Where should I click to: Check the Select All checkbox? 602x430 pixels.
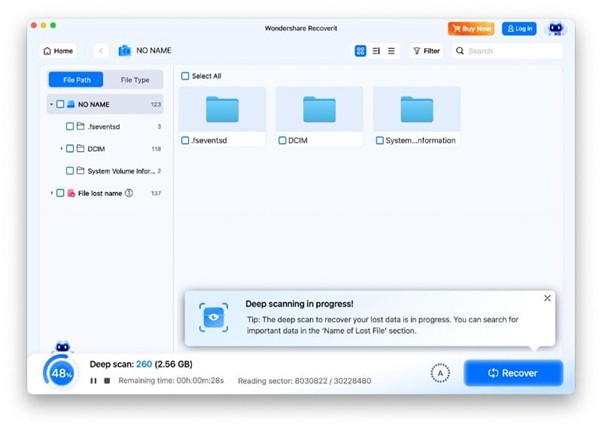coord(185,76)
